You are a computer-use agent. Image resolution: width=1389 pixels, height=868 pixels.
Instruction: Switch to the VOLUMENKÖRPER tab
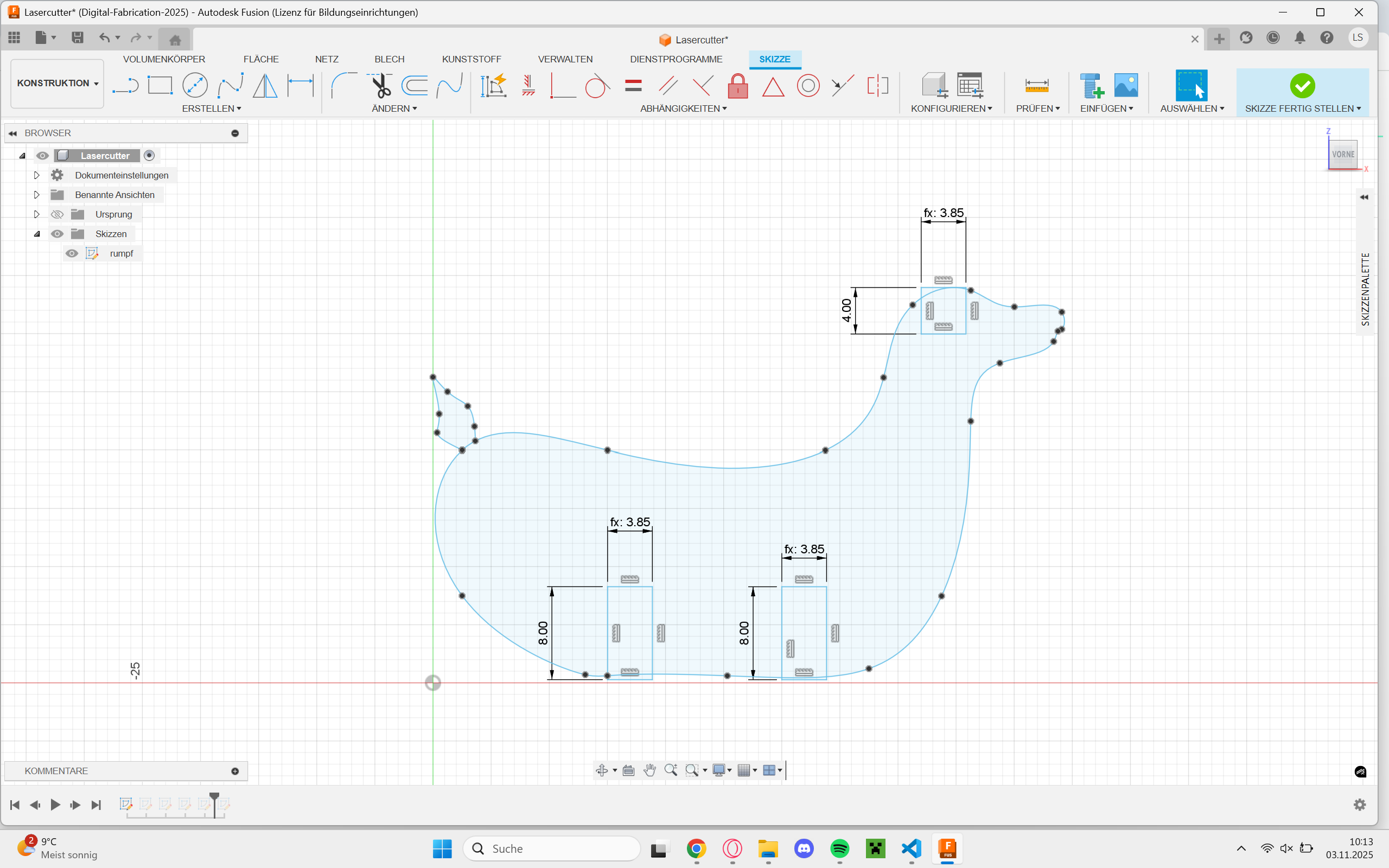coord(163,59)
